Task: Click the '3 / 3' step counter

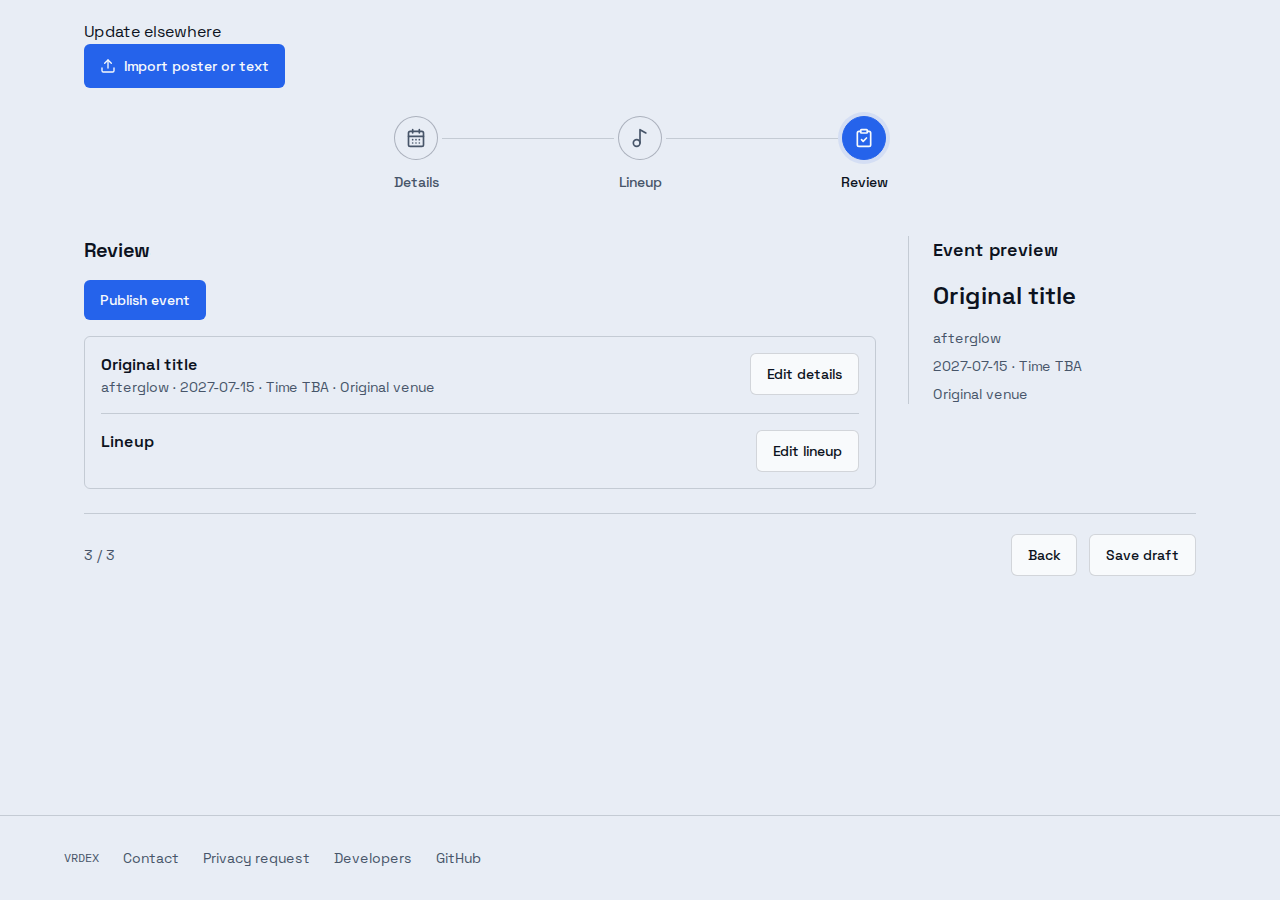Action: click(x=99, y=555)
